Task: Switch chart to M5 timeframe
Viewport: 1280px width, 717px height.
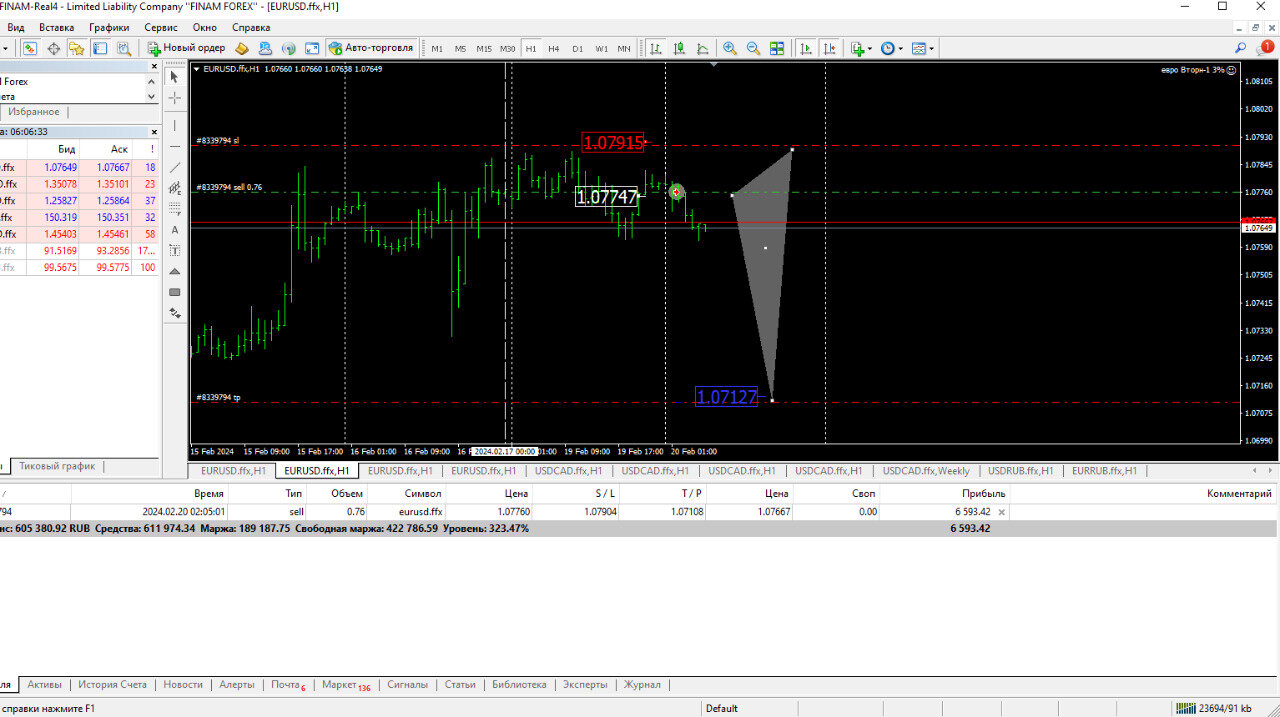Action: 460,48
